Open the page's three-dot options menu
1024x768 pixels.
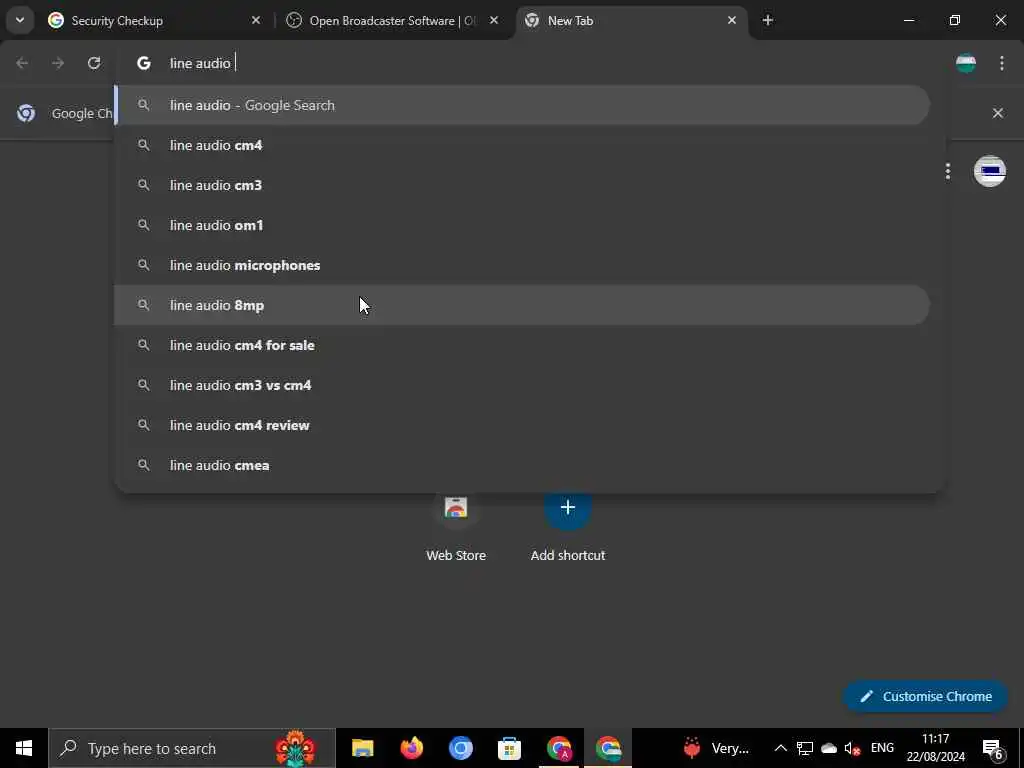pyautogui.click(x=948, y=171)
